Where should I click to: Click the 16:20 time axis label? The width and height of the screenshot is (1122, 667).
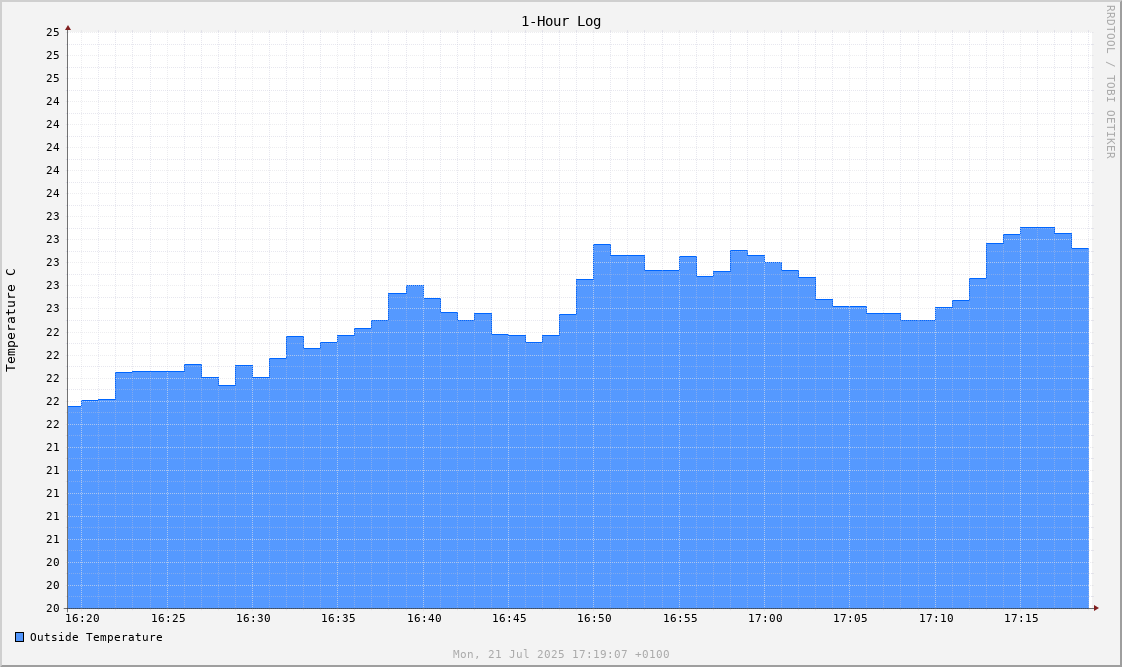[x=82, y=618]
